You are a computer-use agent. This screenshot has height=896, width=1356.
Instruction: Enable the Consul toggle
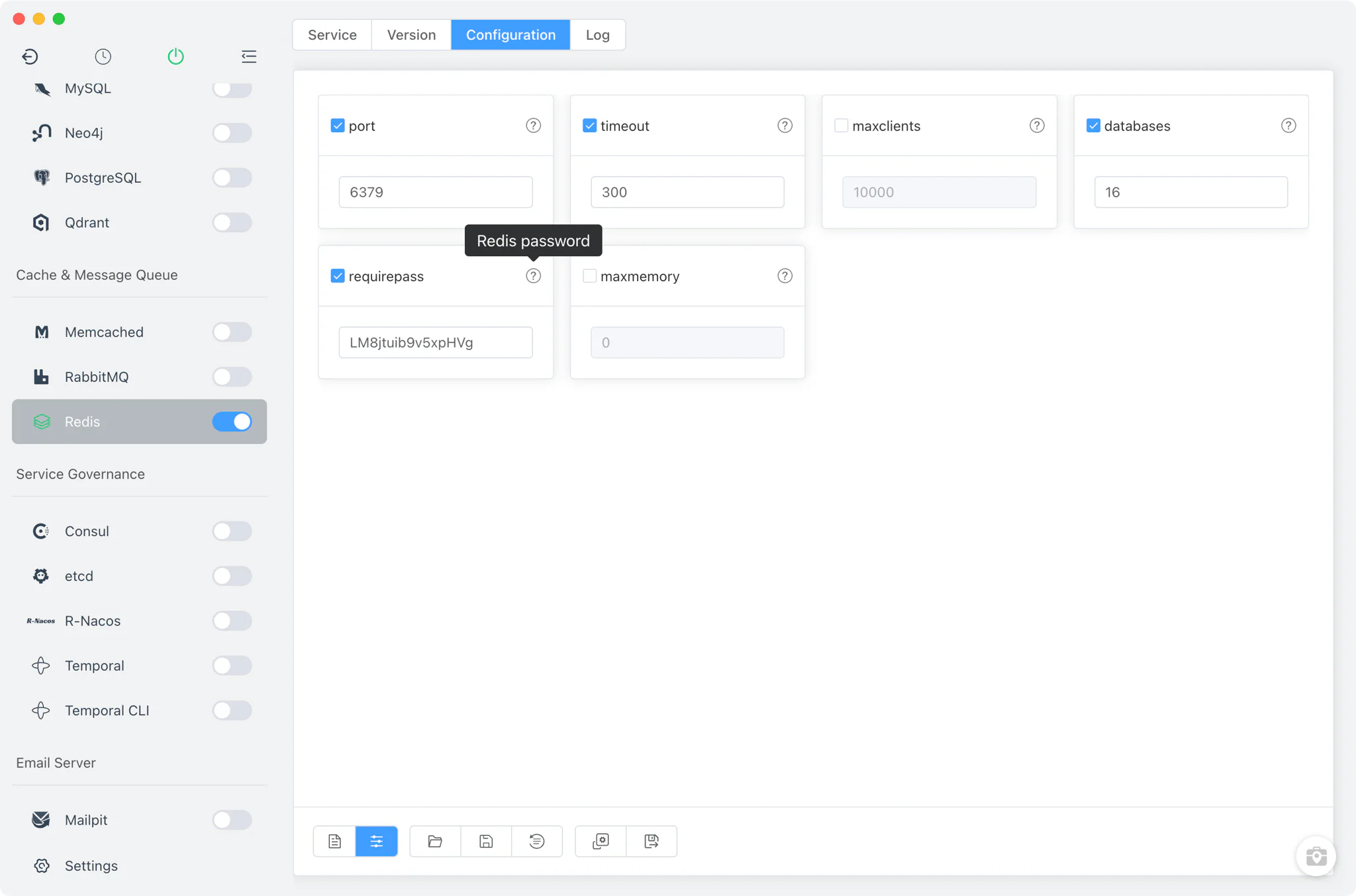click(232, 531)
